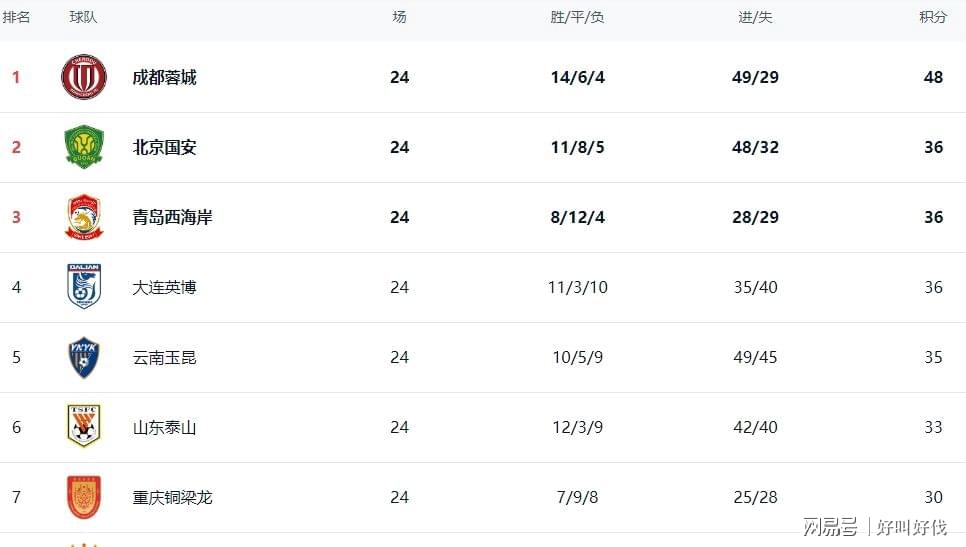Screen dimensions: 966x547
Task: Open team 北京国安 name link
Action: (164, 147)
